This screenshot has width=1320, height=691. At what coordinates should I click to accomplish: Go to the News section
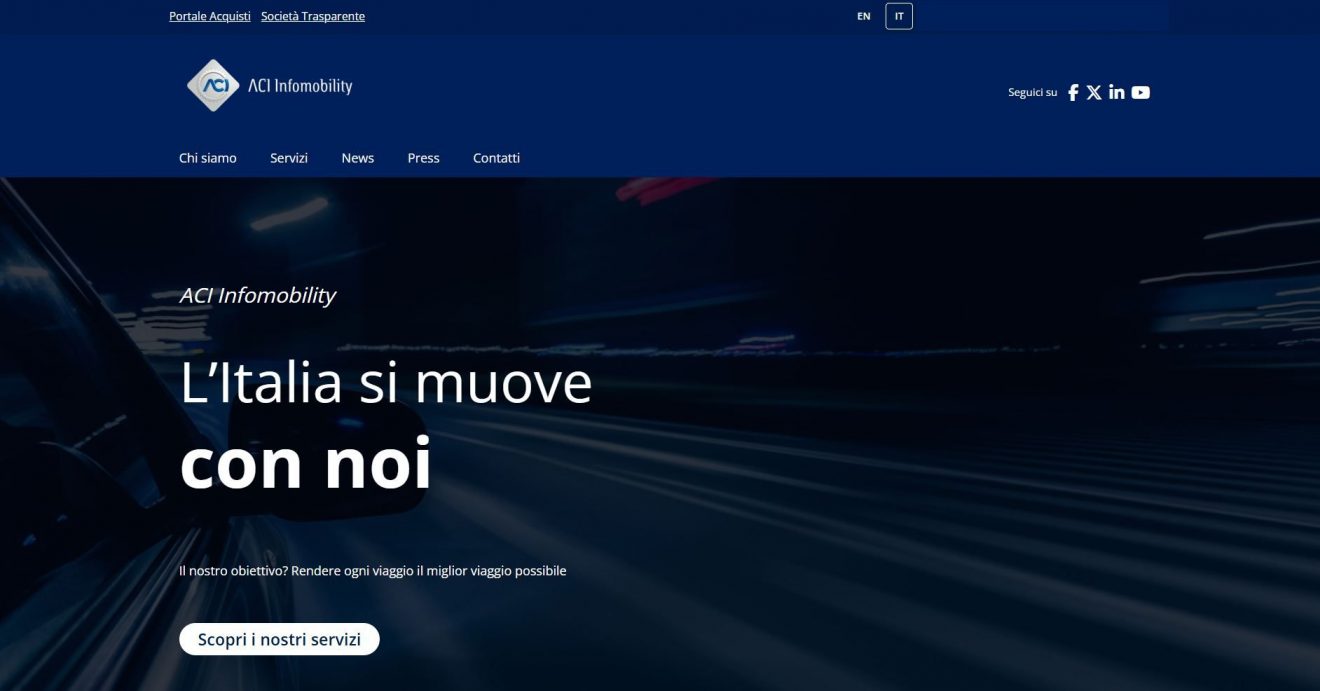tap(357, 158)
